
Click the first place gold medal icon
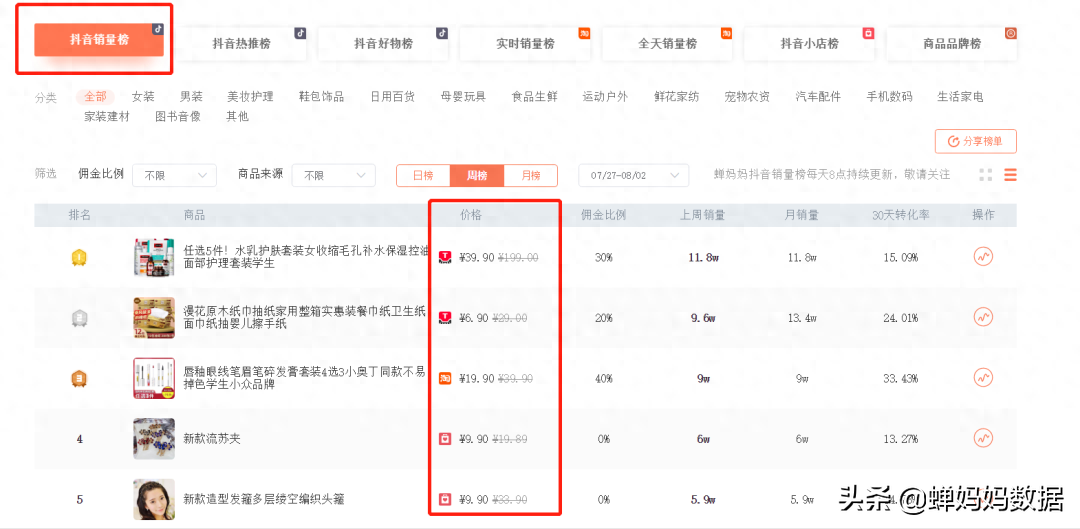point(80,258)
